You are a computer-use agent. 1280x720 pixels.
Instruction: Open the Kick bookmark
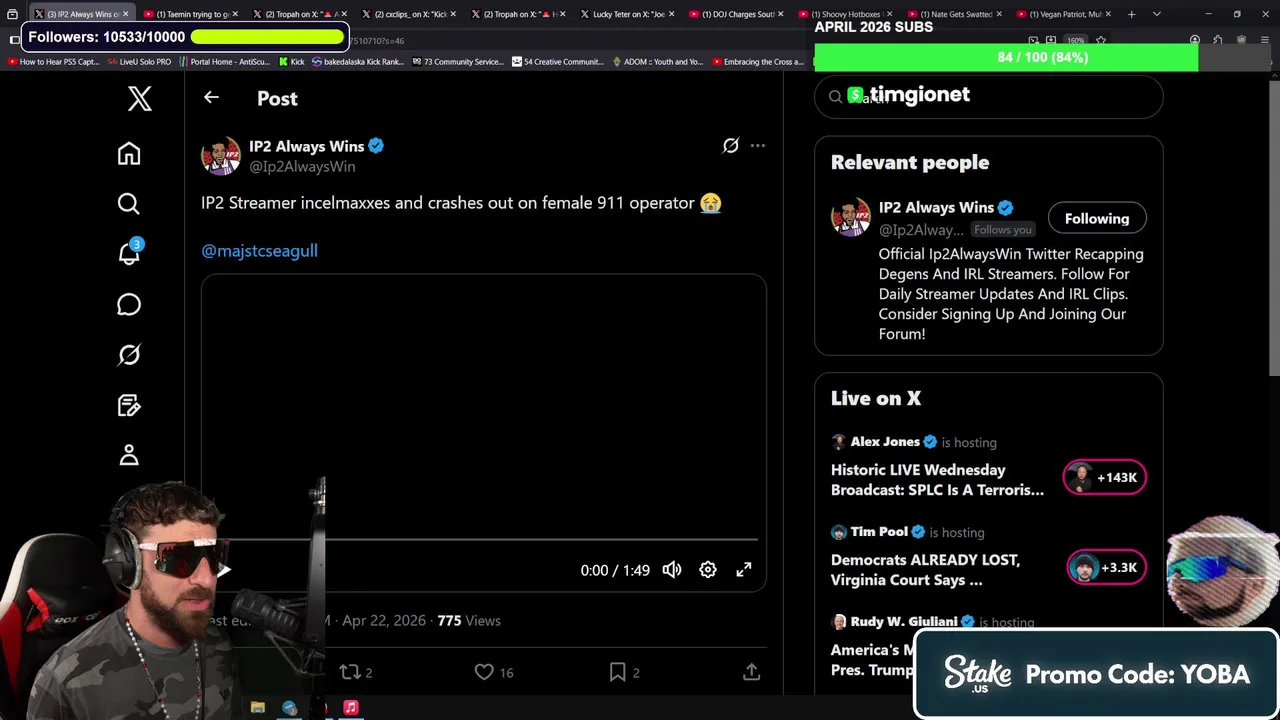point(291,62)
